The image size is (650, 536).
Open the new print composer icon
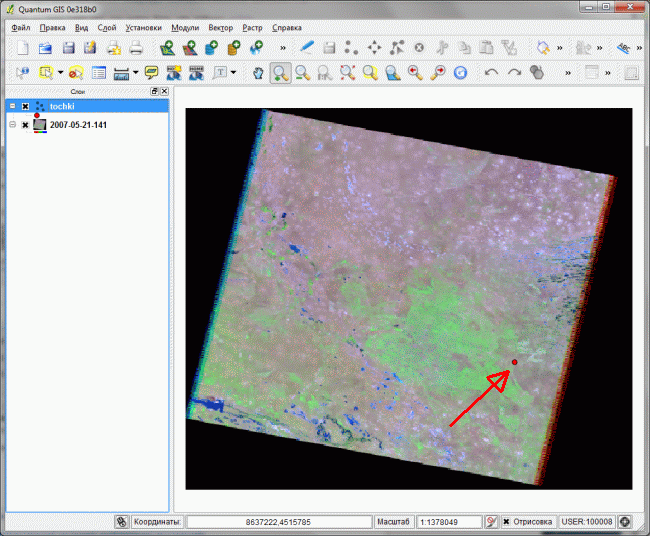(x=114, y=48)
